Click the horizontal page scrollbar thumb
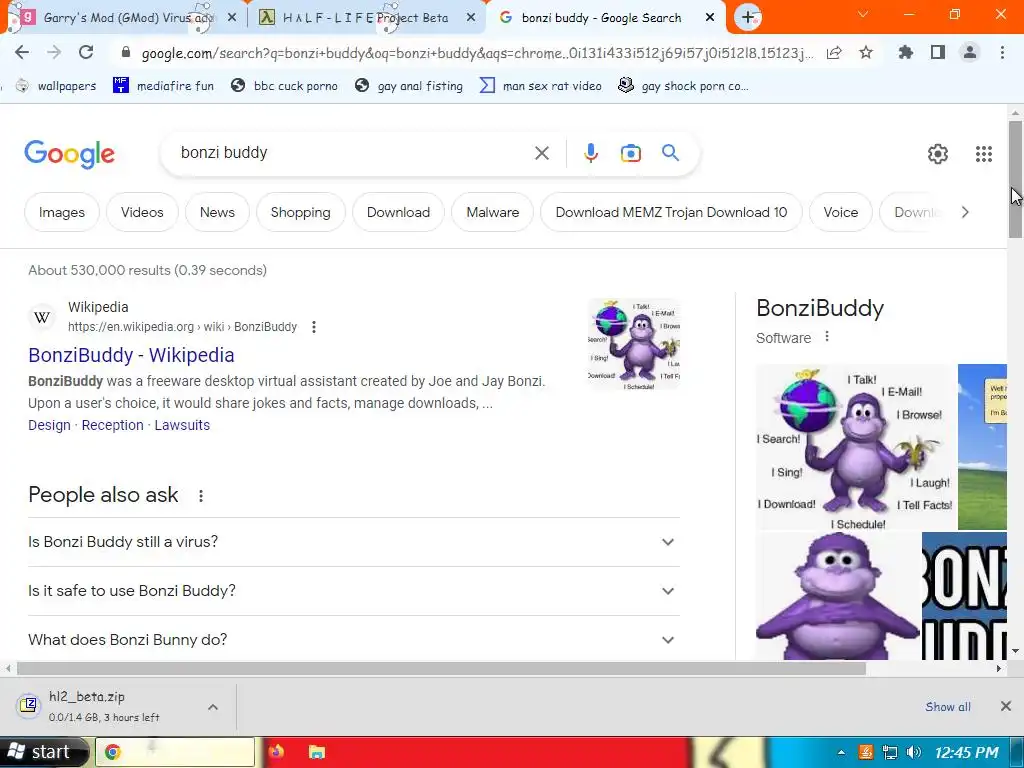 pos(441,669)
